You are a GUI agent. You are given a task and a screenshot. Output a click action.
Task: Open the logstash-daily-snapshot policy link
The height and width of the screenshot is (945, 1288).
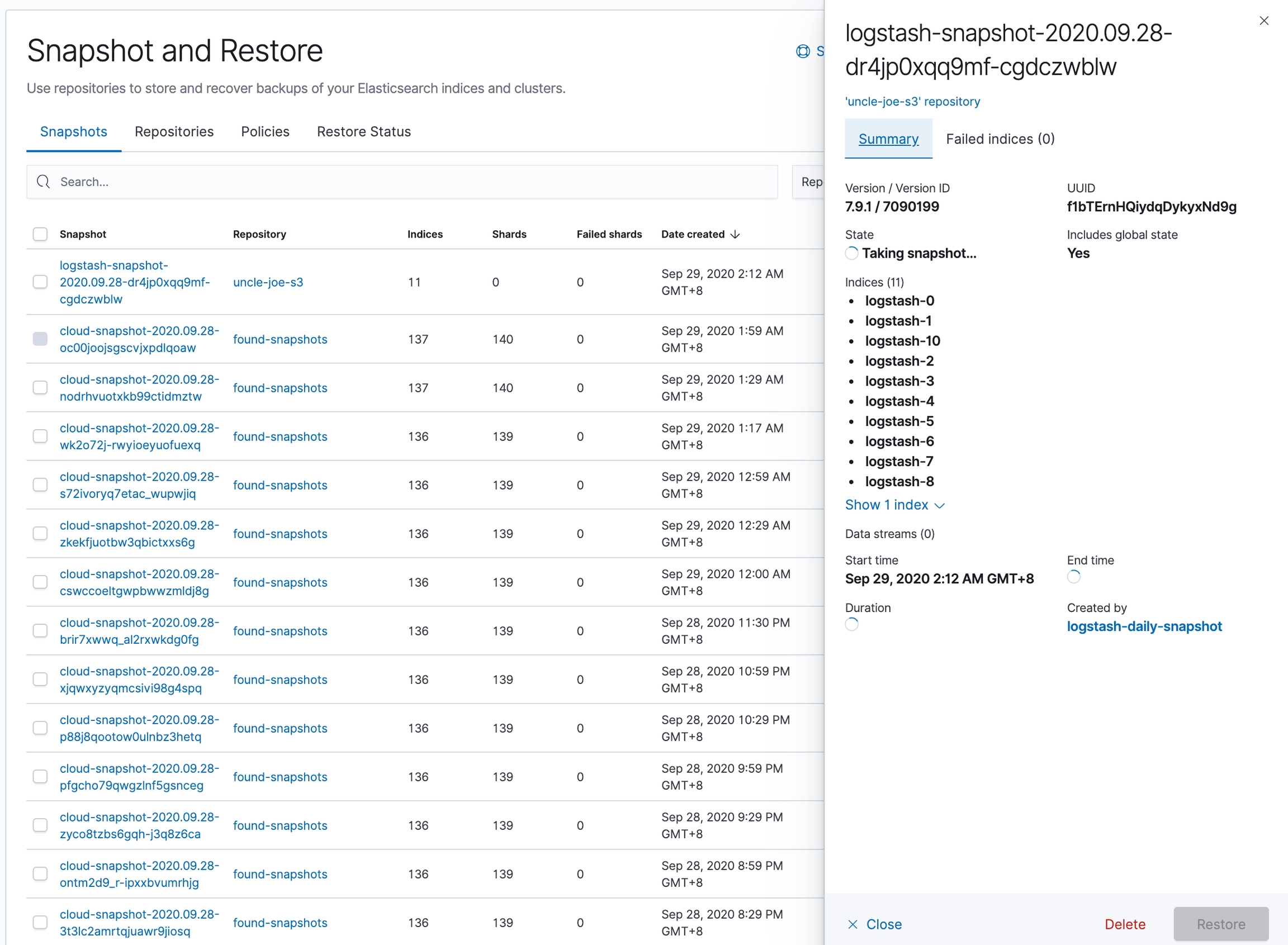click(1144, 626)
